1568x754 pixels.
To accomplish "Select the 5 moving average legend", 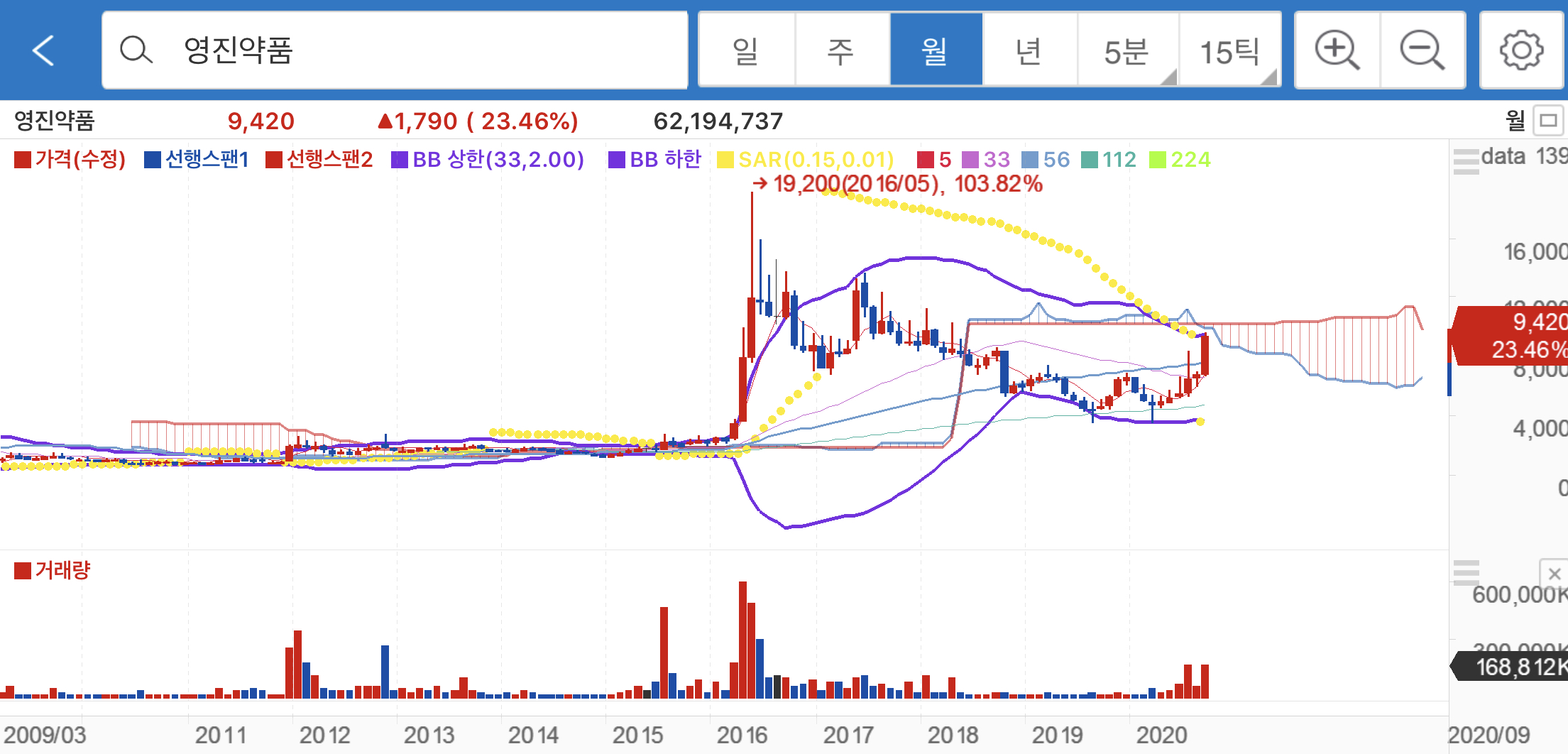I will [934, 160].
